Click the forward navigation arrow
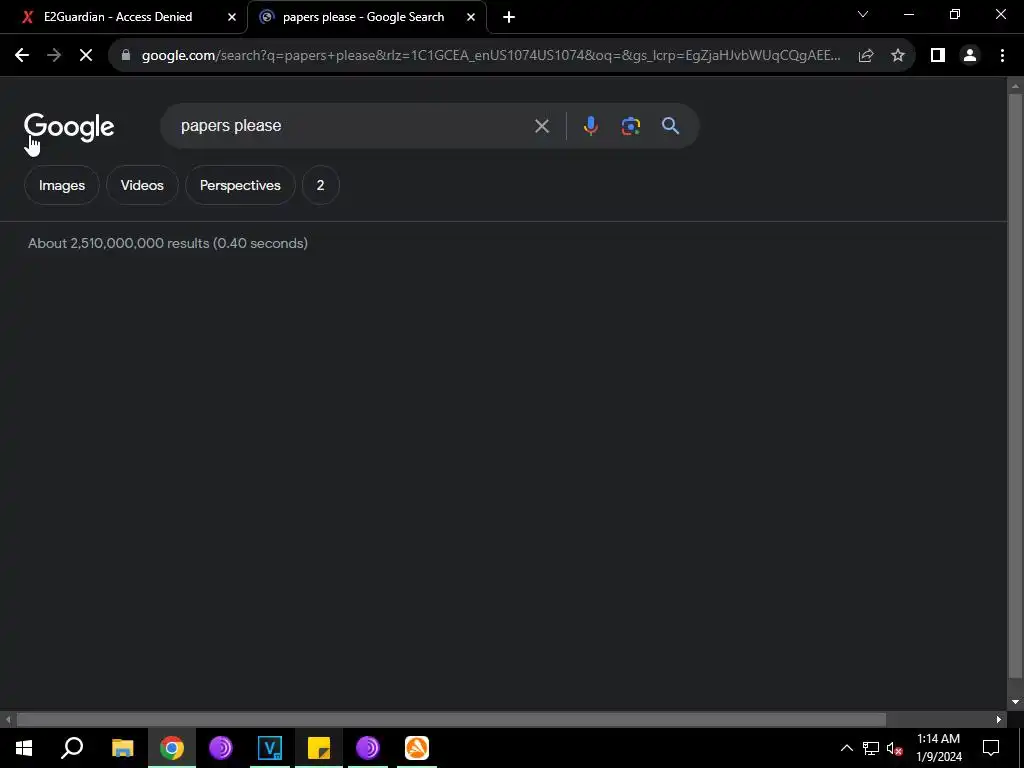 point(54,56)
